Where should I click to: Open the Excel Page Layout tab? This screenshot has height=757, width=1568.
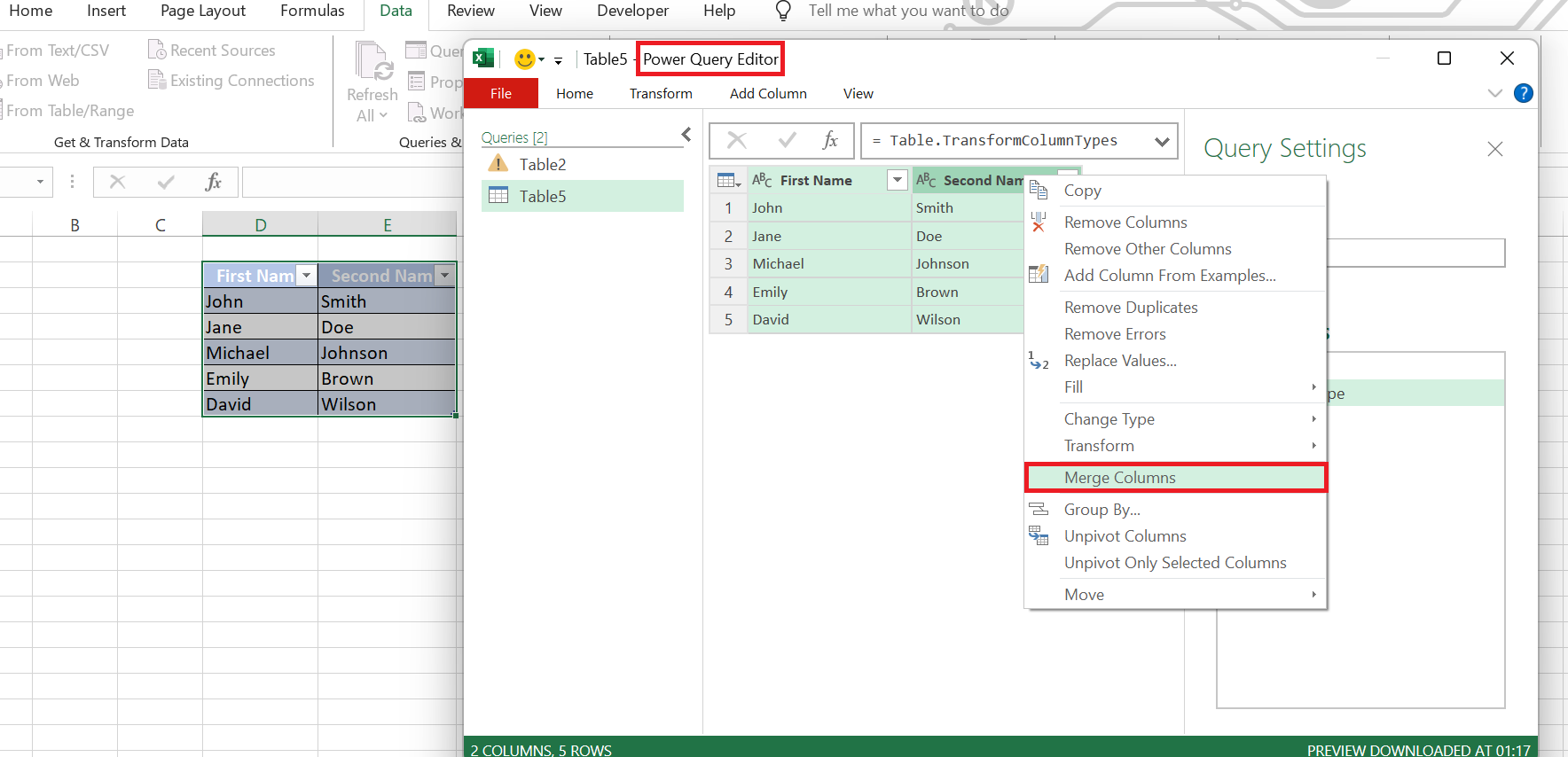click(203, 11)
